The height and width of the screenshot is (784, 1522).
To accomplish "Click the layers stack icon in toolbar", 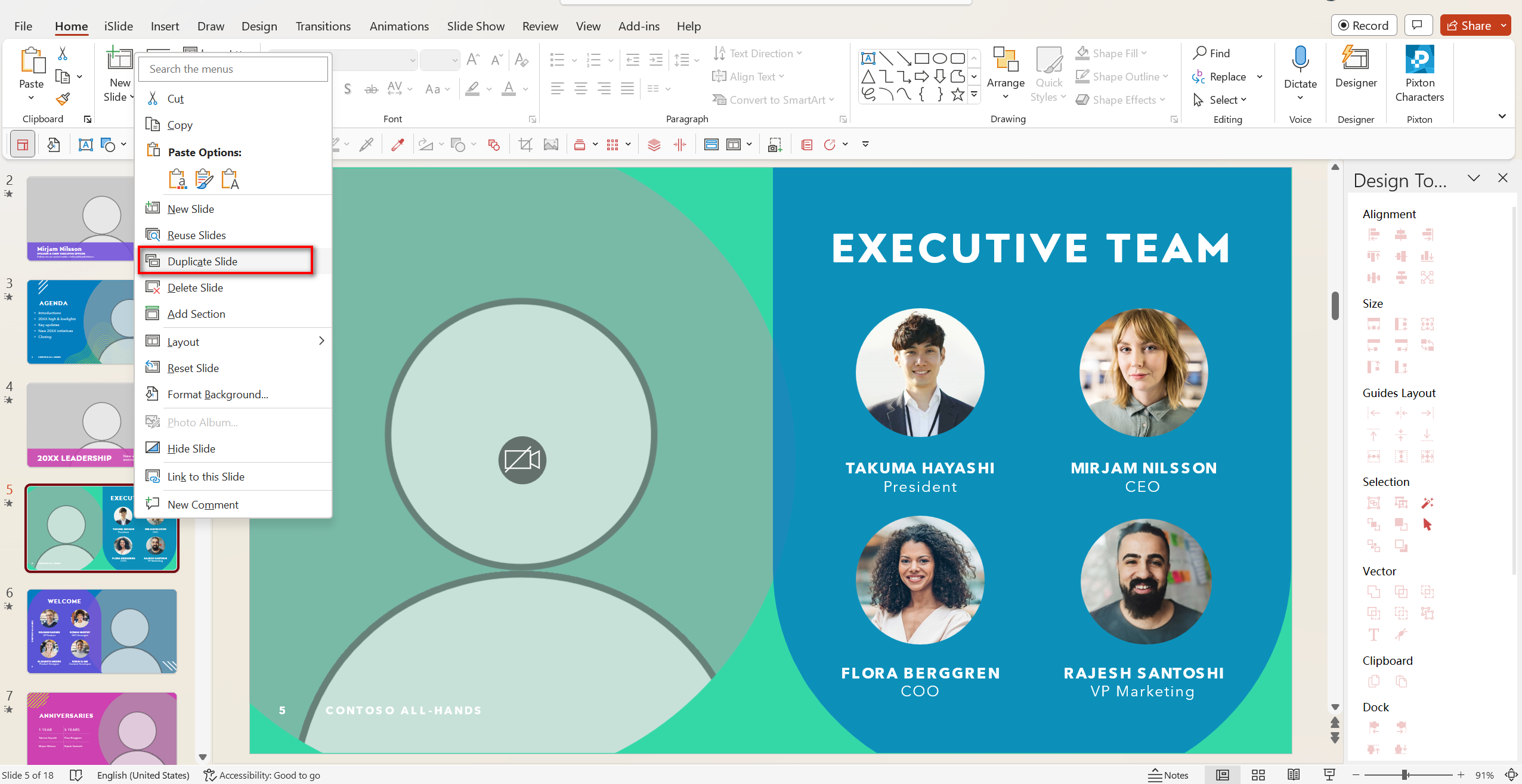I will (654, 144).
